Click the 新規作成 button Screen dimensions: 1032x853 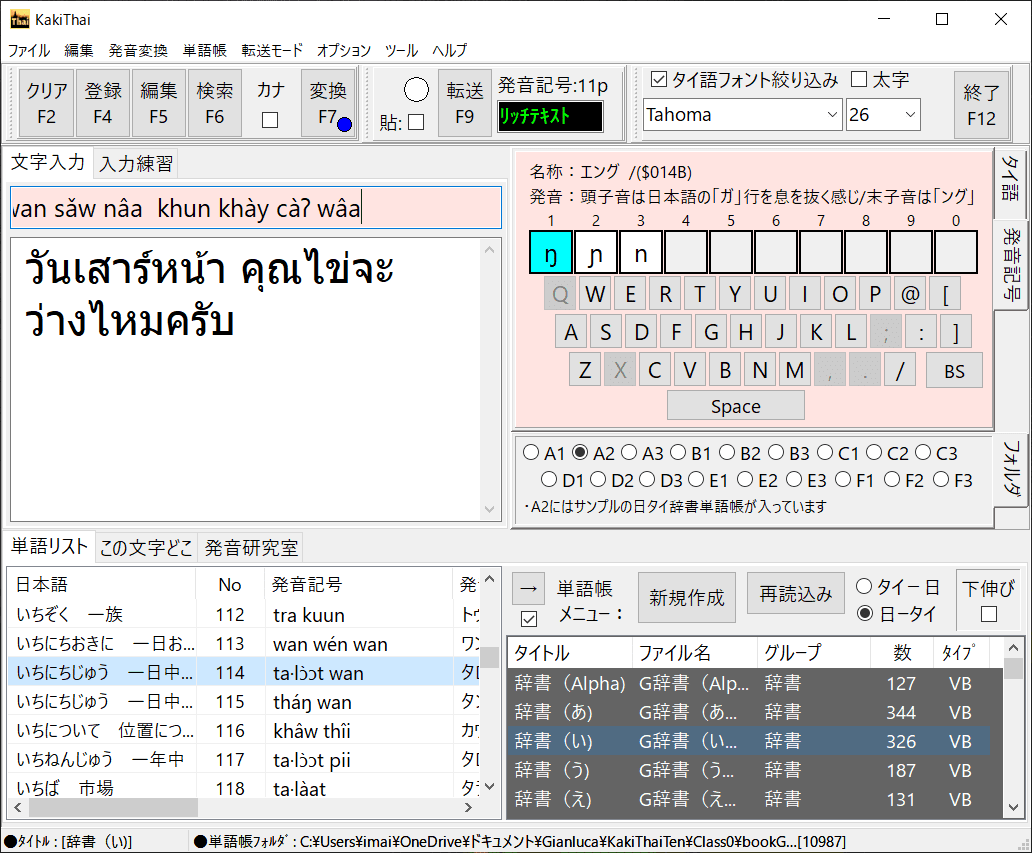coord(686,598)
